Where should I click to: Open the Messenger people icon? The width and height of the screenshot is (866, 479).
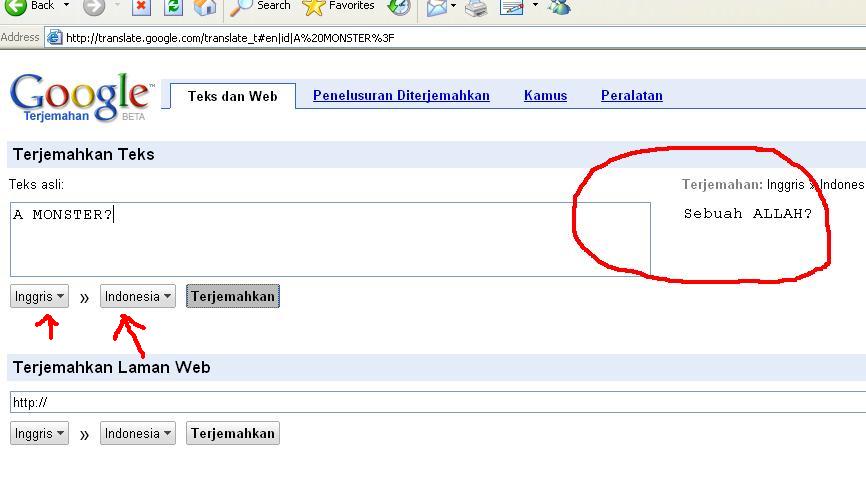click(x=559, y=7)
